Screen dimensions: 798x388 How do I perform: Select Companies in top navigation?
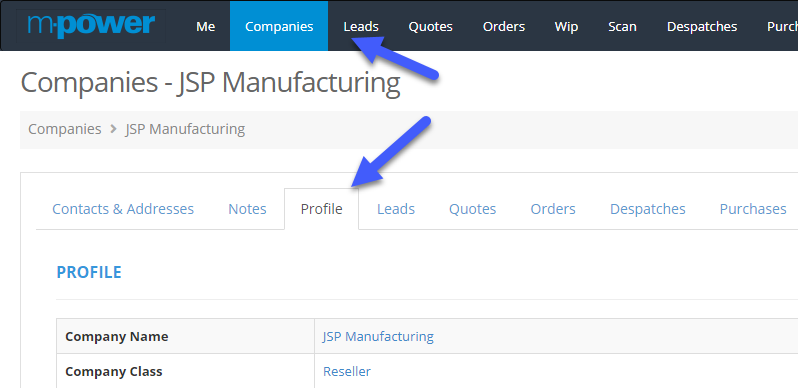coord(279,26)
